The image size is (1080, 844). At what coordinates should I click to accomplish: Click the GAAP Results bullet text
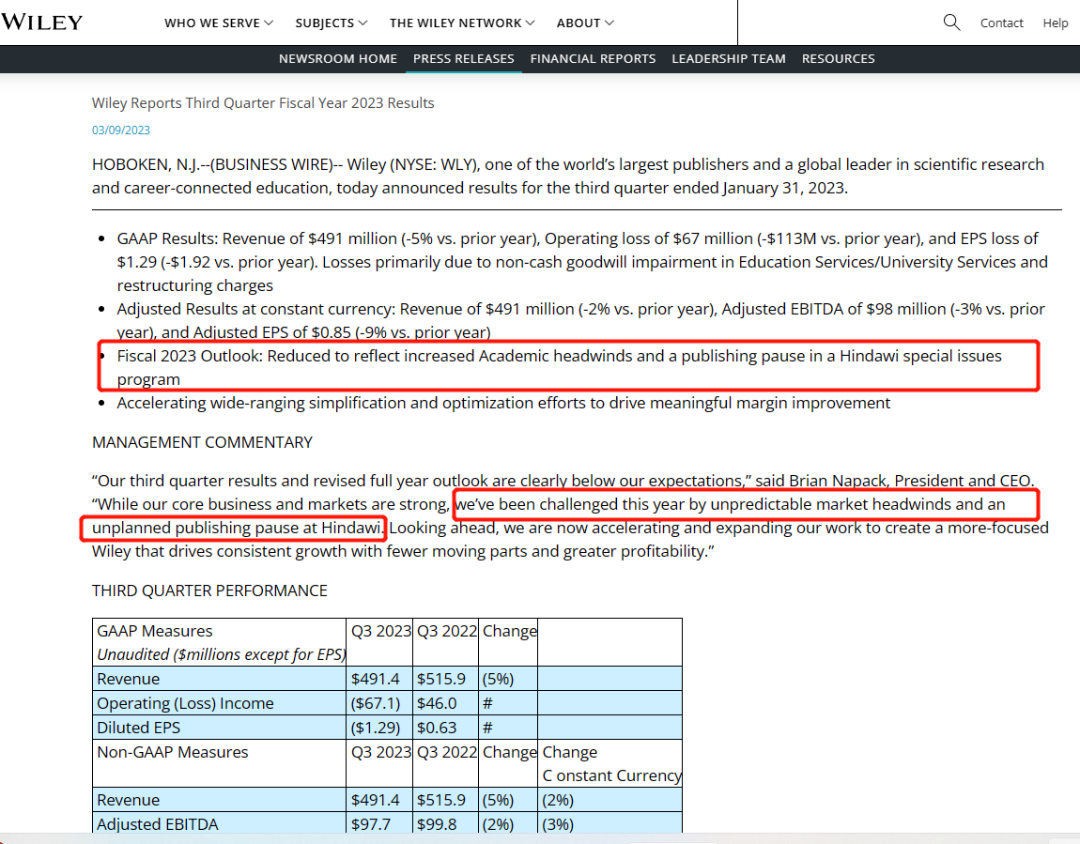pos(582,262)
